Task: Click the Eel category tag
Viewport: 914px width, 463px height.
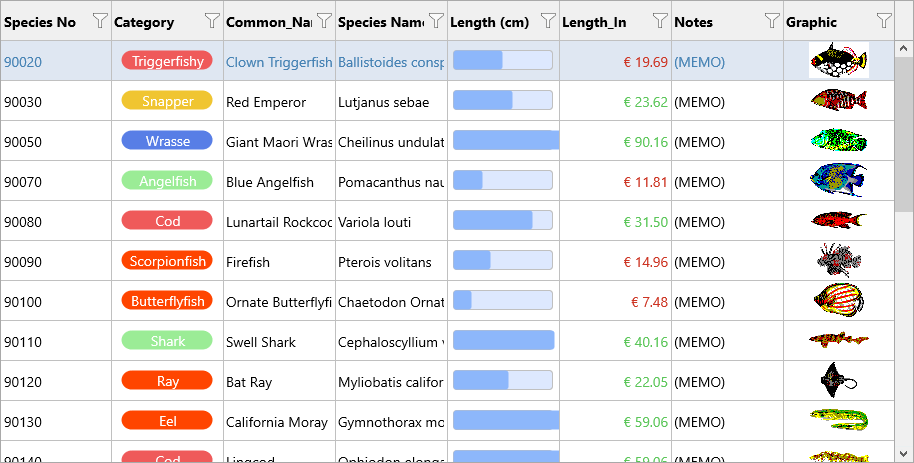Action: point(167,420)
